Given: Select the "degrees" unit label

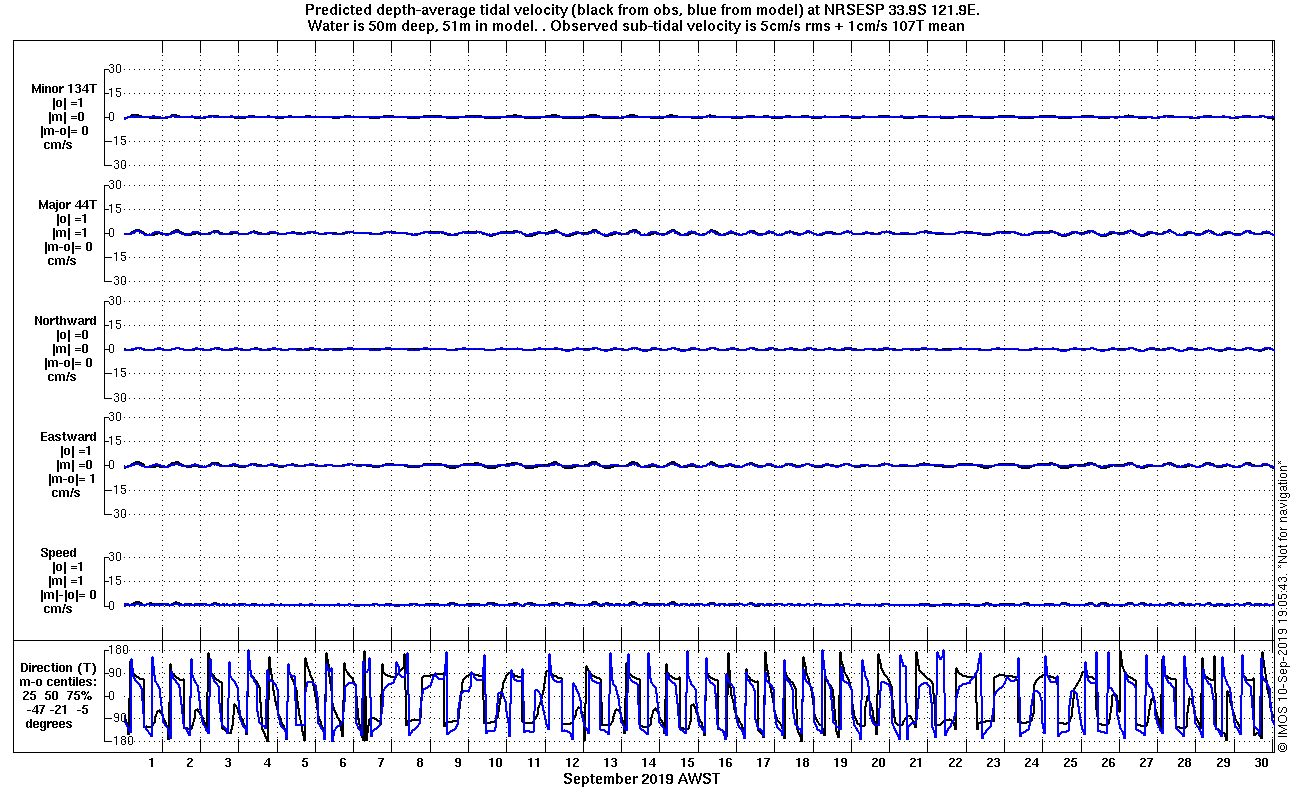Looking at the screenshot, I should pos(49,723).
